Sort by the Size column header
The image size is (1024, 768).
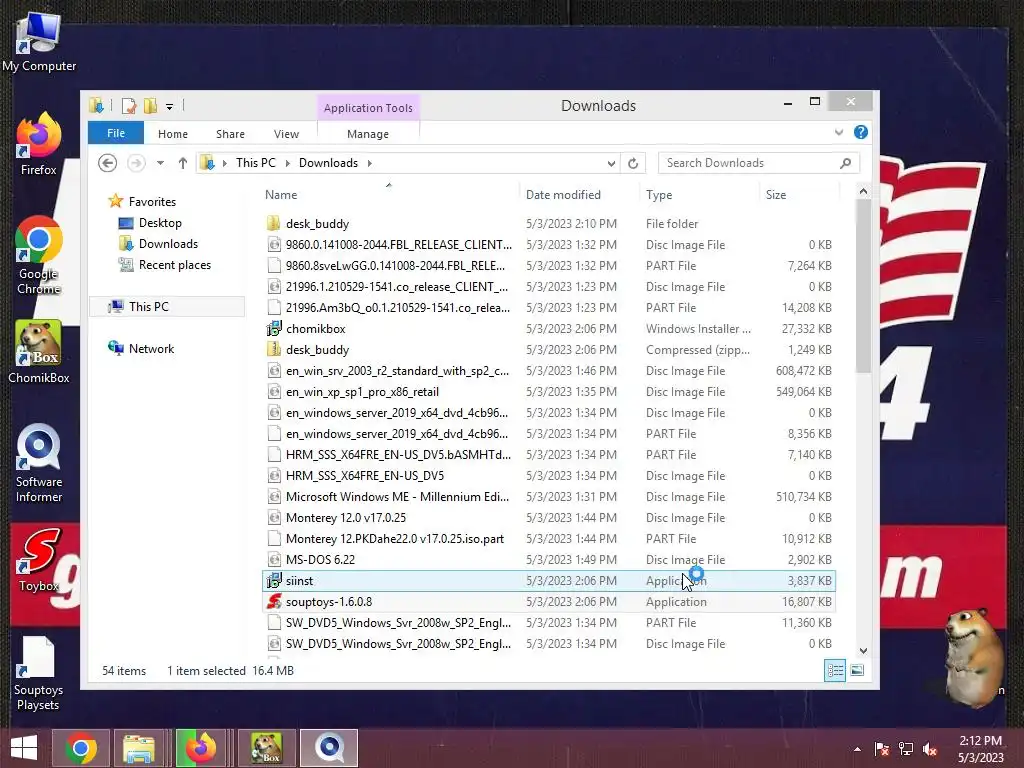776,195
